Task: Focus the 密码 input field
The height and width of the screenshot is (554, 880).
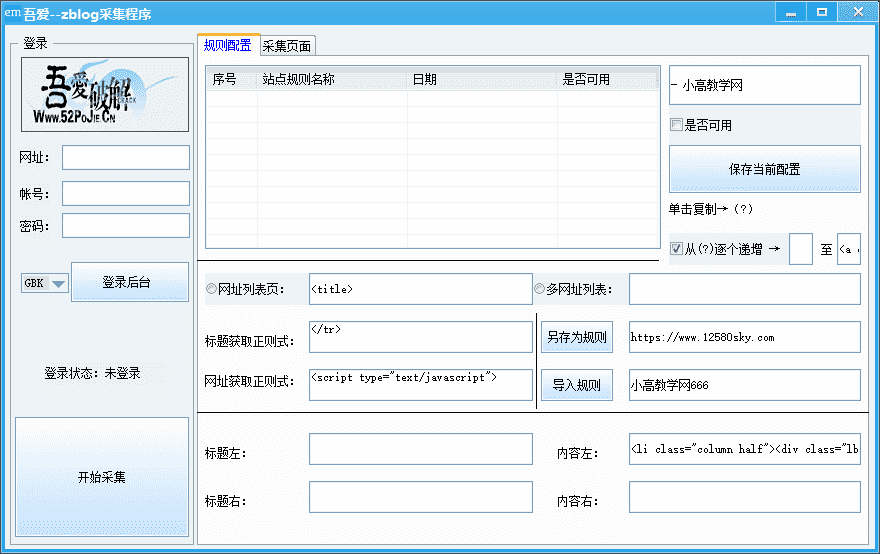Action: coord(125,226)
